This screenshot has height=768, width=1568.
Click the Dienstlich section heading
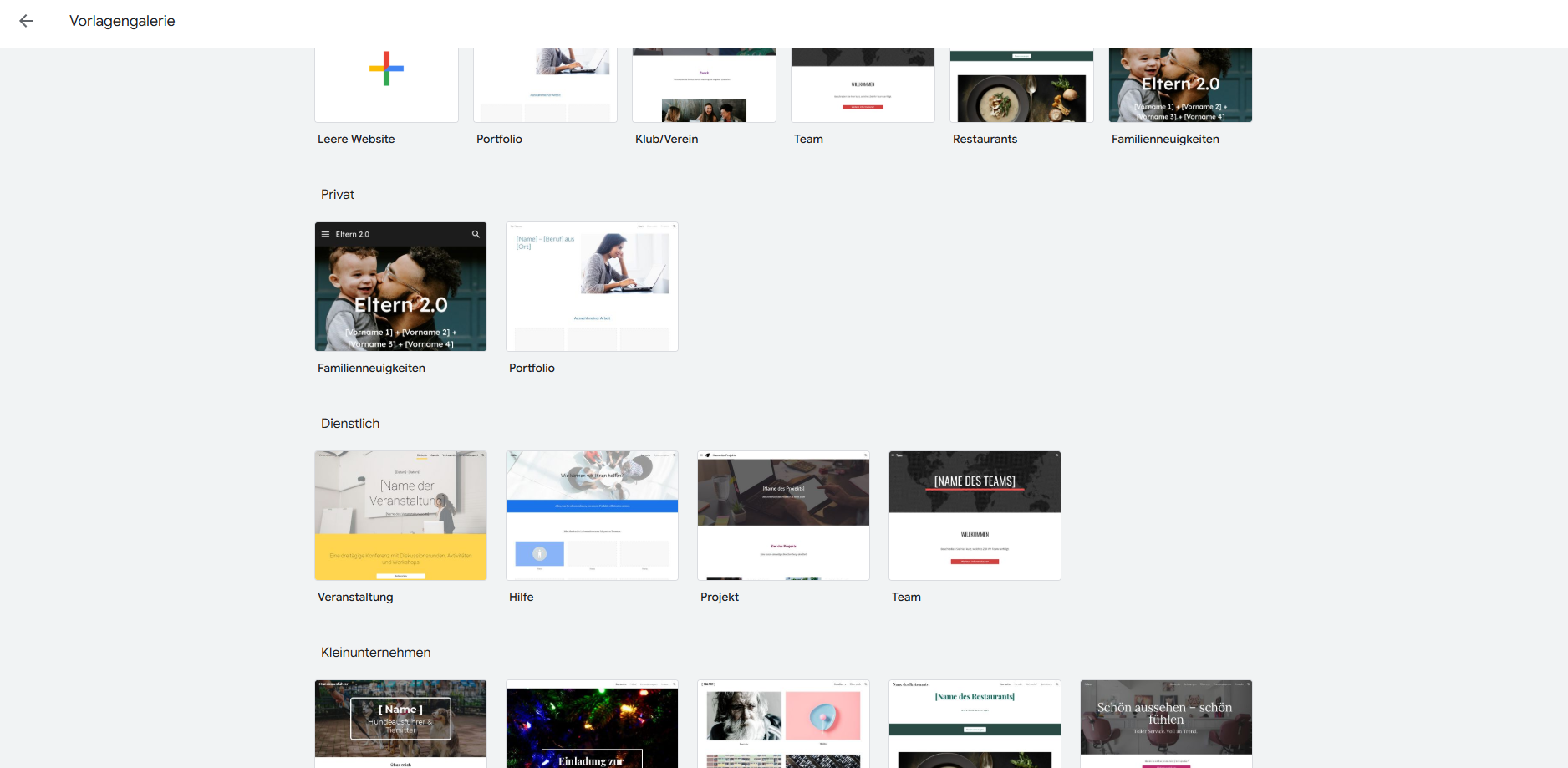(350, 424)
